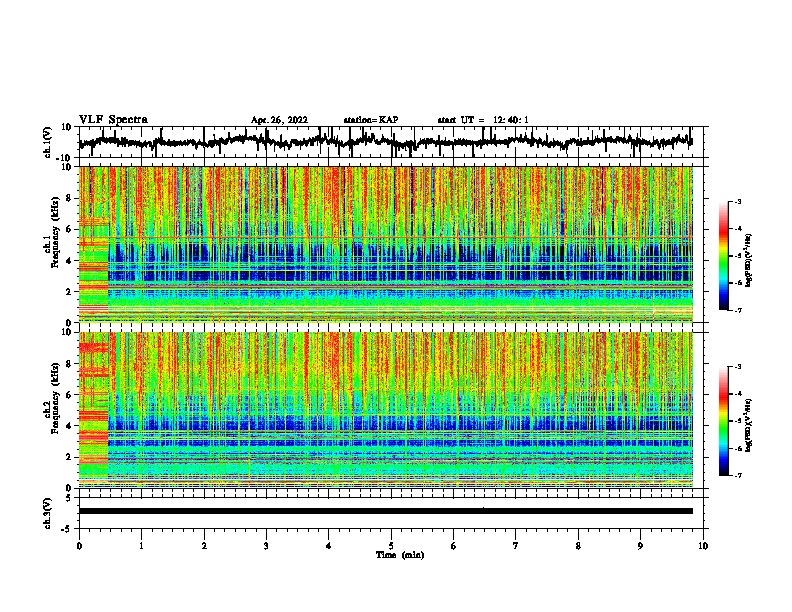792x612 pixels.
Task: Click the "-3" label atop ch.1 colorbar
Action: coord(738,201)
